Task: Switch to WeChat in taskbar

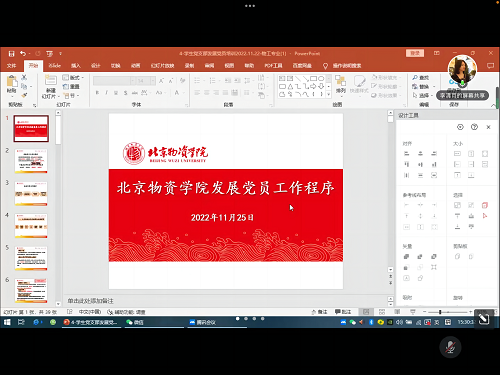Action: pos(135,322)
